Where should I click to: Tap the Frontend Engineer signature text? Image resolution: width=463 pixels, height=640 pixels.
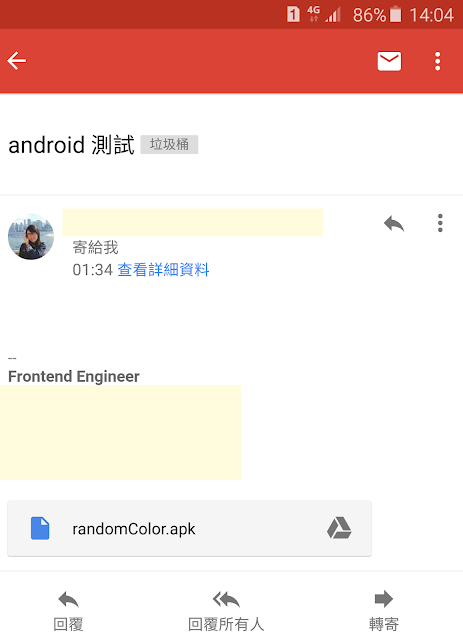click(74, 376)
